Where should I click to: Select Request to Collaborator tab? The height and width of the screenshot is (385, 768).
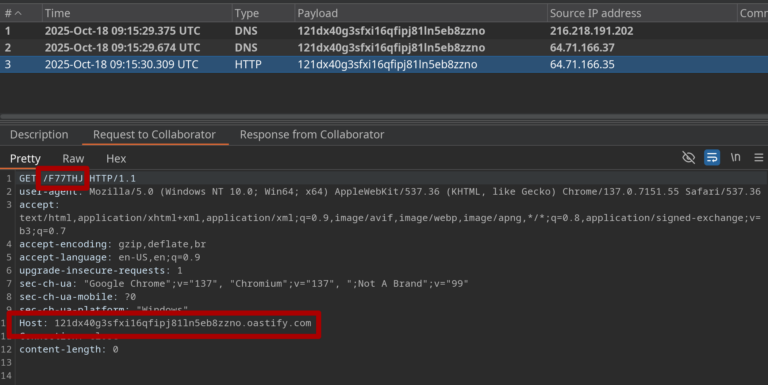pos(154,135)
